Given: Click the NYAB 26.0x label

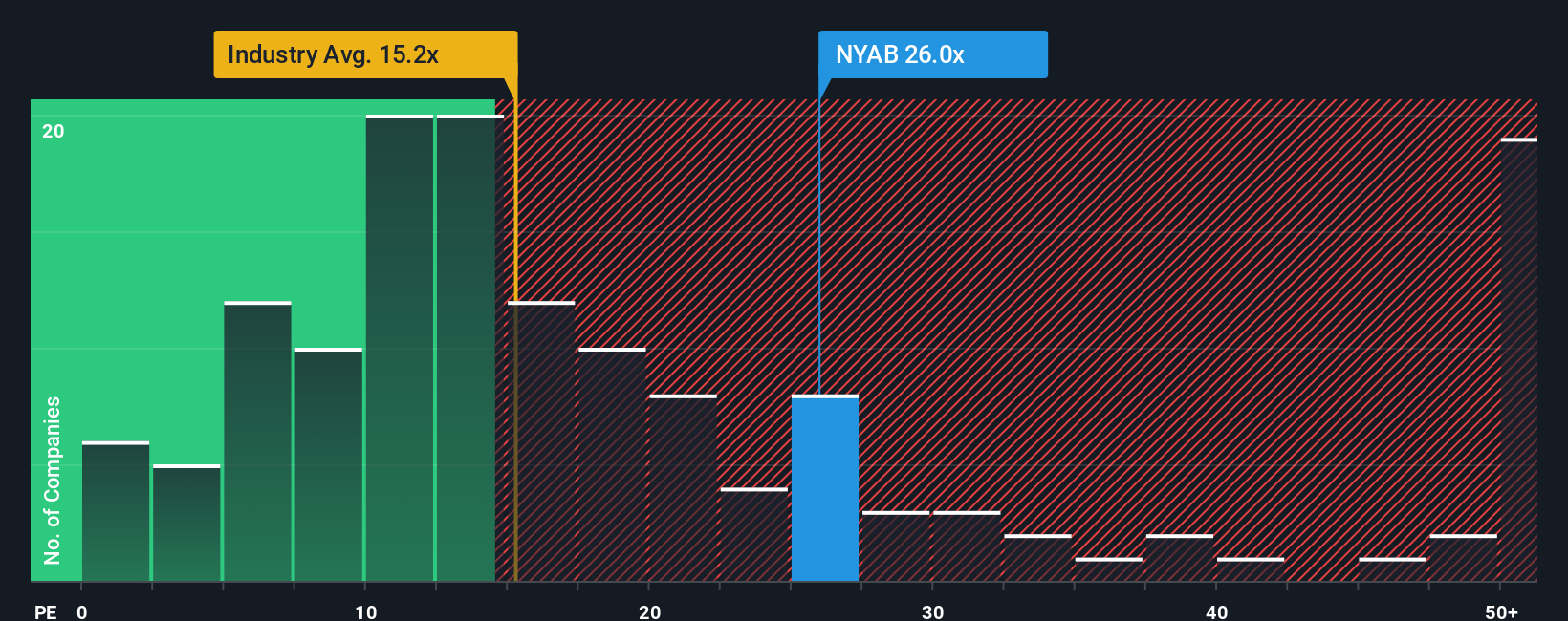Looking at the screenshot, I should [x=932, y=54].
